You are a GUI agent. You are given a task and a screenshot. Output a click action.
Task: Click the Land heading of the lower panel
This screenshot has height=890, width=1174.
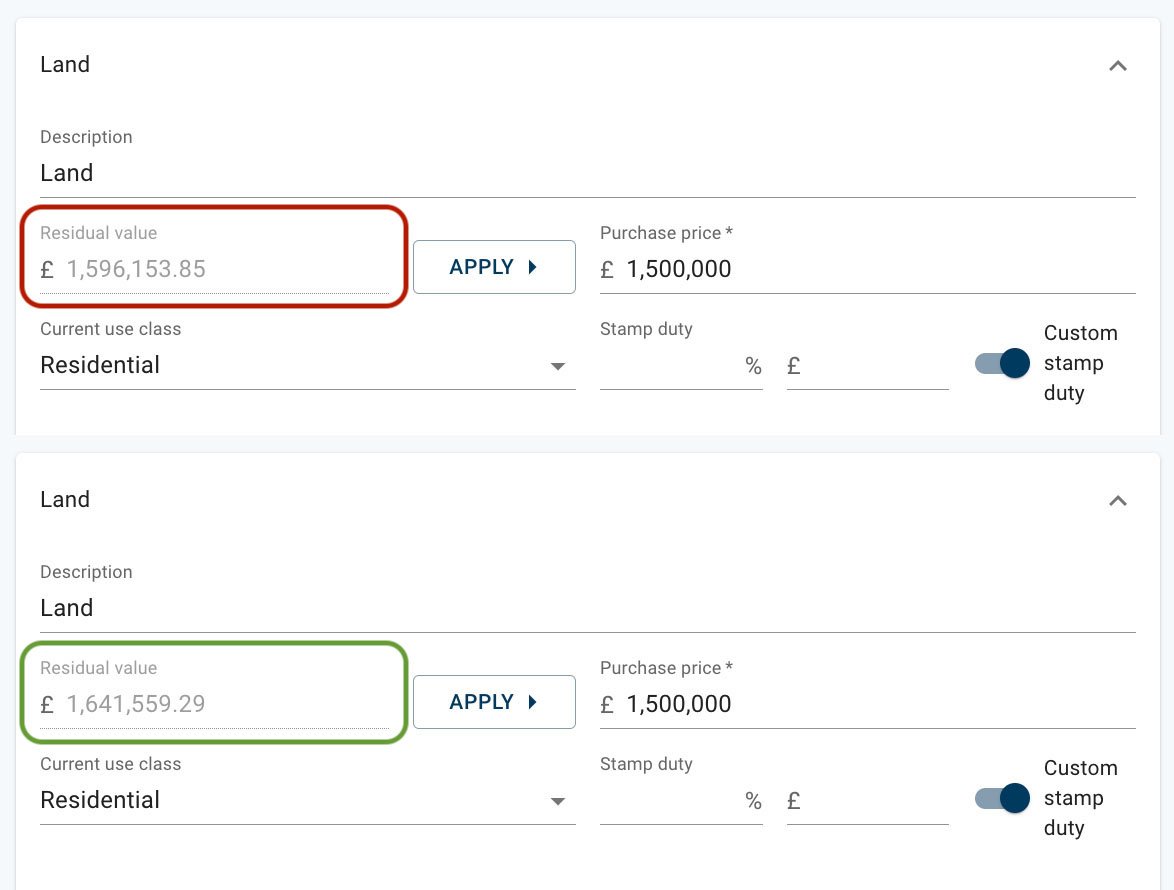(x=65, y=500)
